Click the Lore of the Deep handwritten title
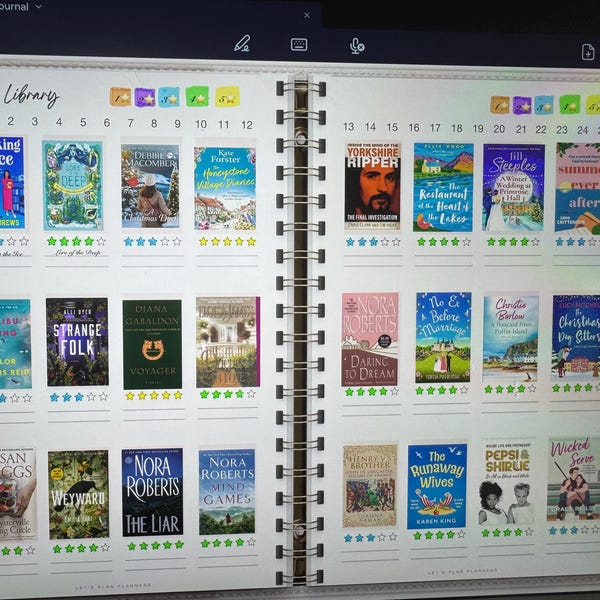600x600 pixels. (x=78, y=253)
